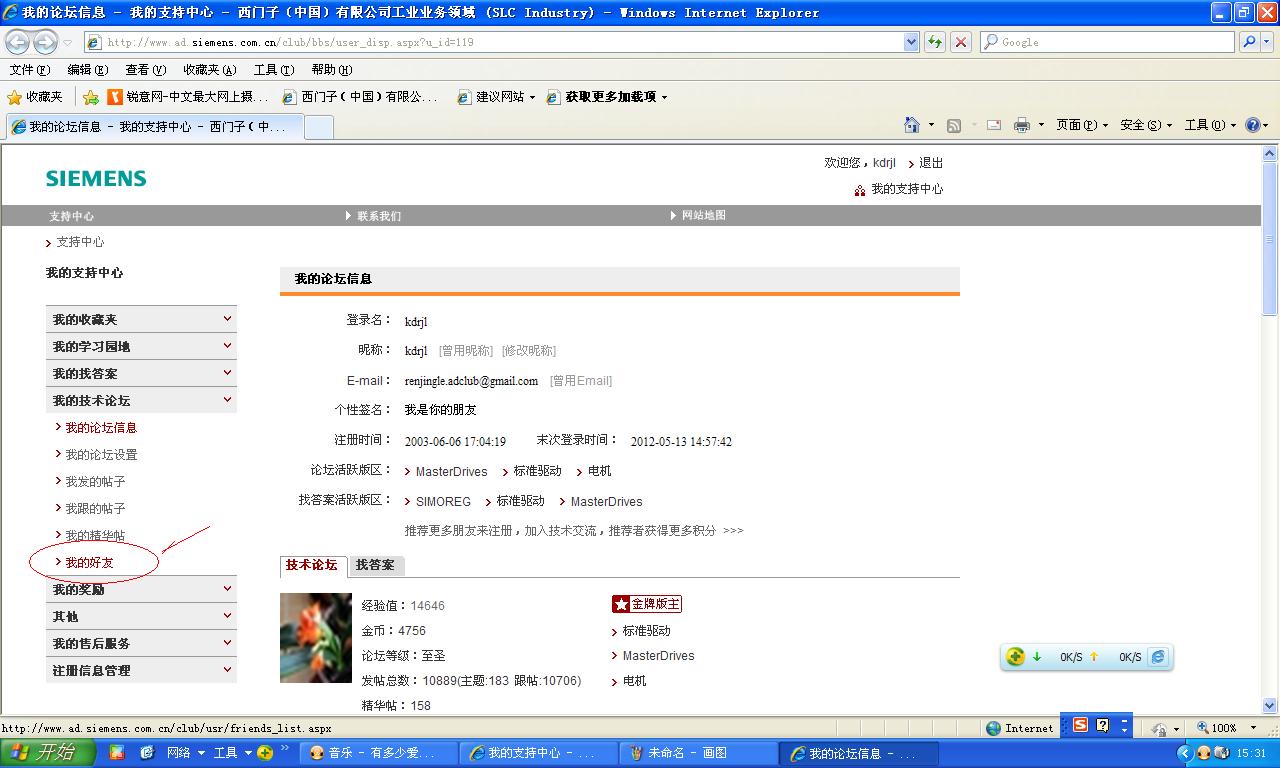
Task: Click the 联系我们 navigation link
Action: tap(379, 216)
